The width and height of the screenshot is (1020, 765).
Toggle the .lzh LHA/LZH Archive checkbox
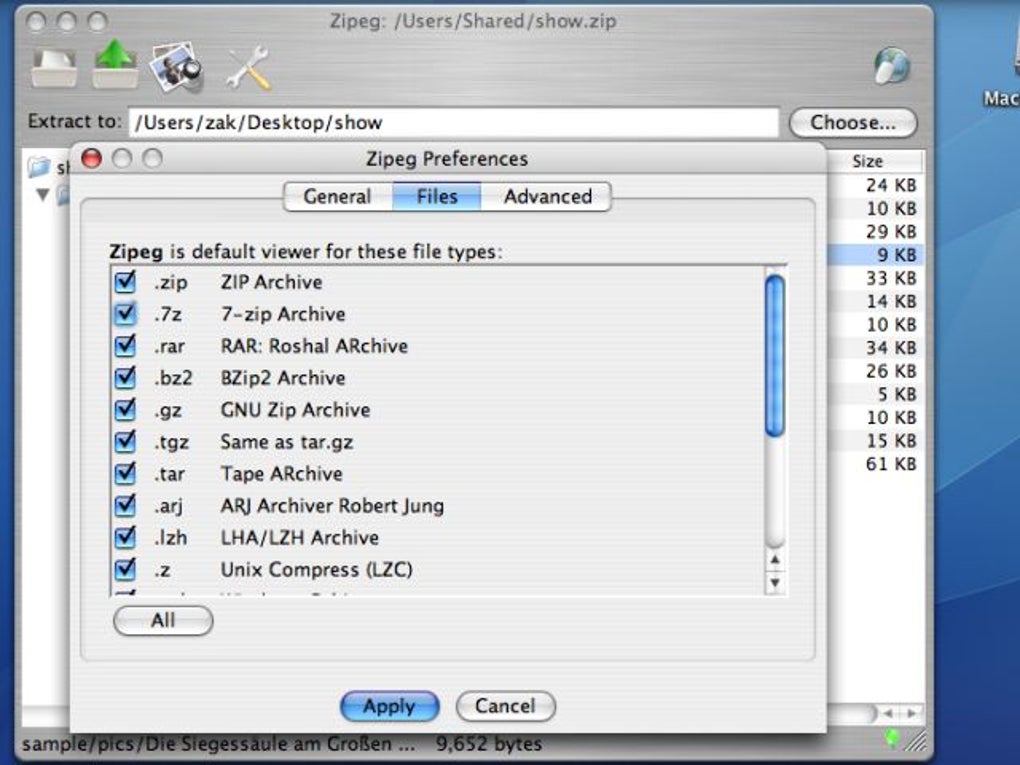tap(125, 537)
